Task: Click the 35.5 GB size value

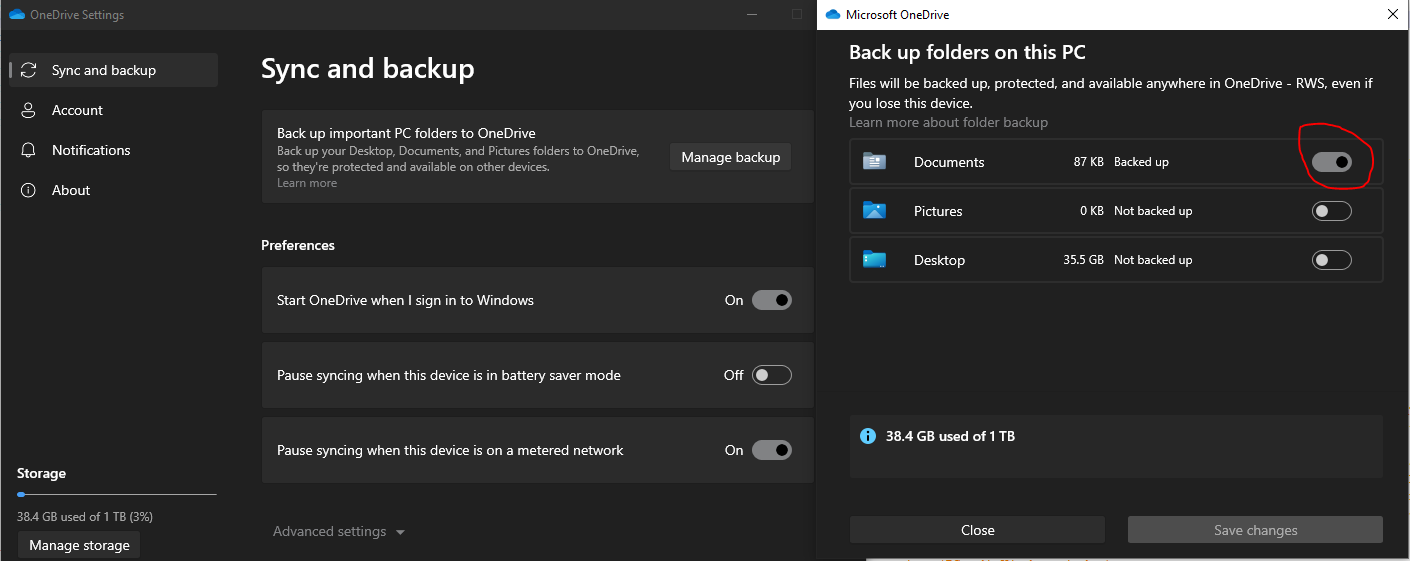Action: coord(1083,260)
